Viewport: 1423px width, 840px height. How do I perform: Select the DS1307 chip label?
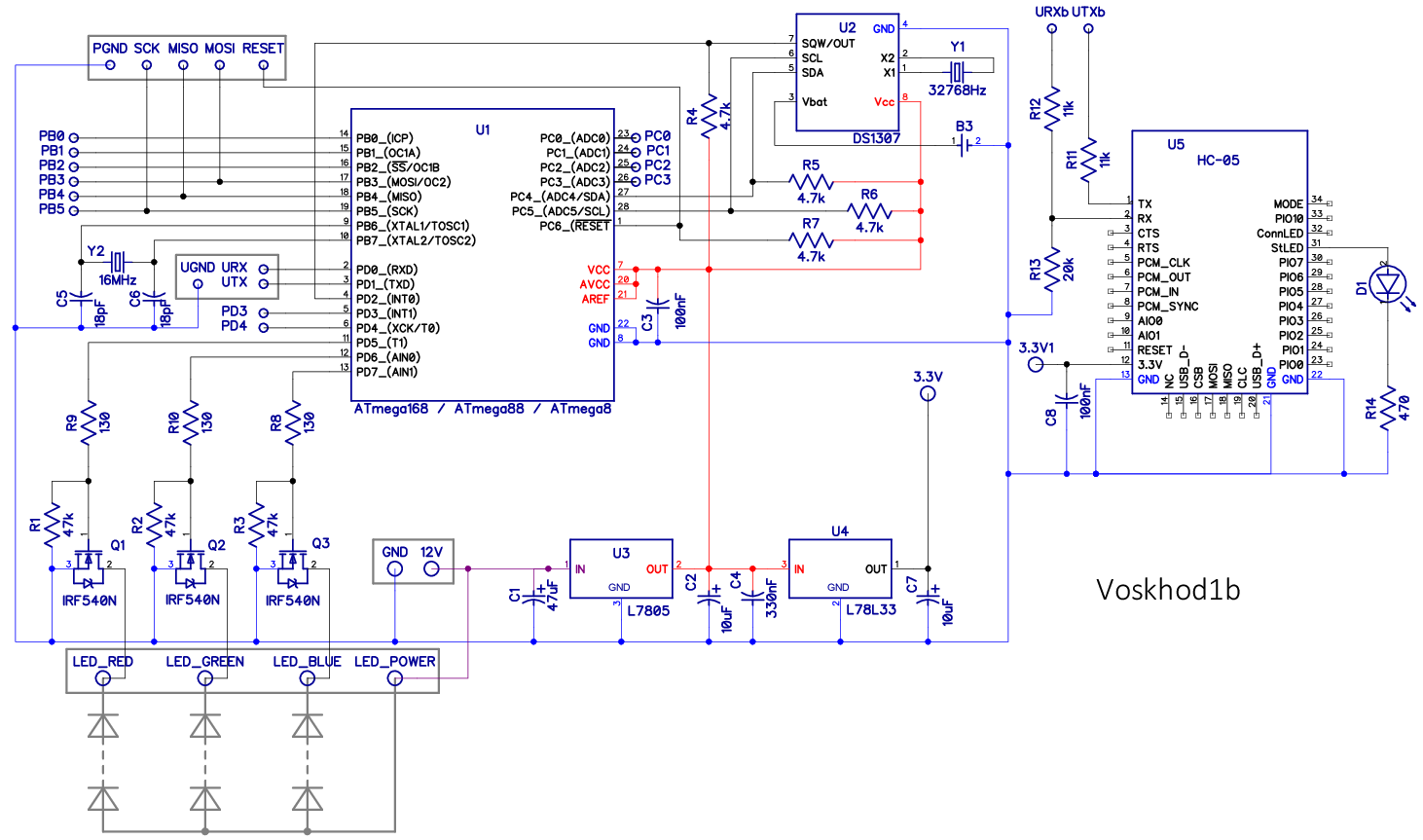pos(876,138)
